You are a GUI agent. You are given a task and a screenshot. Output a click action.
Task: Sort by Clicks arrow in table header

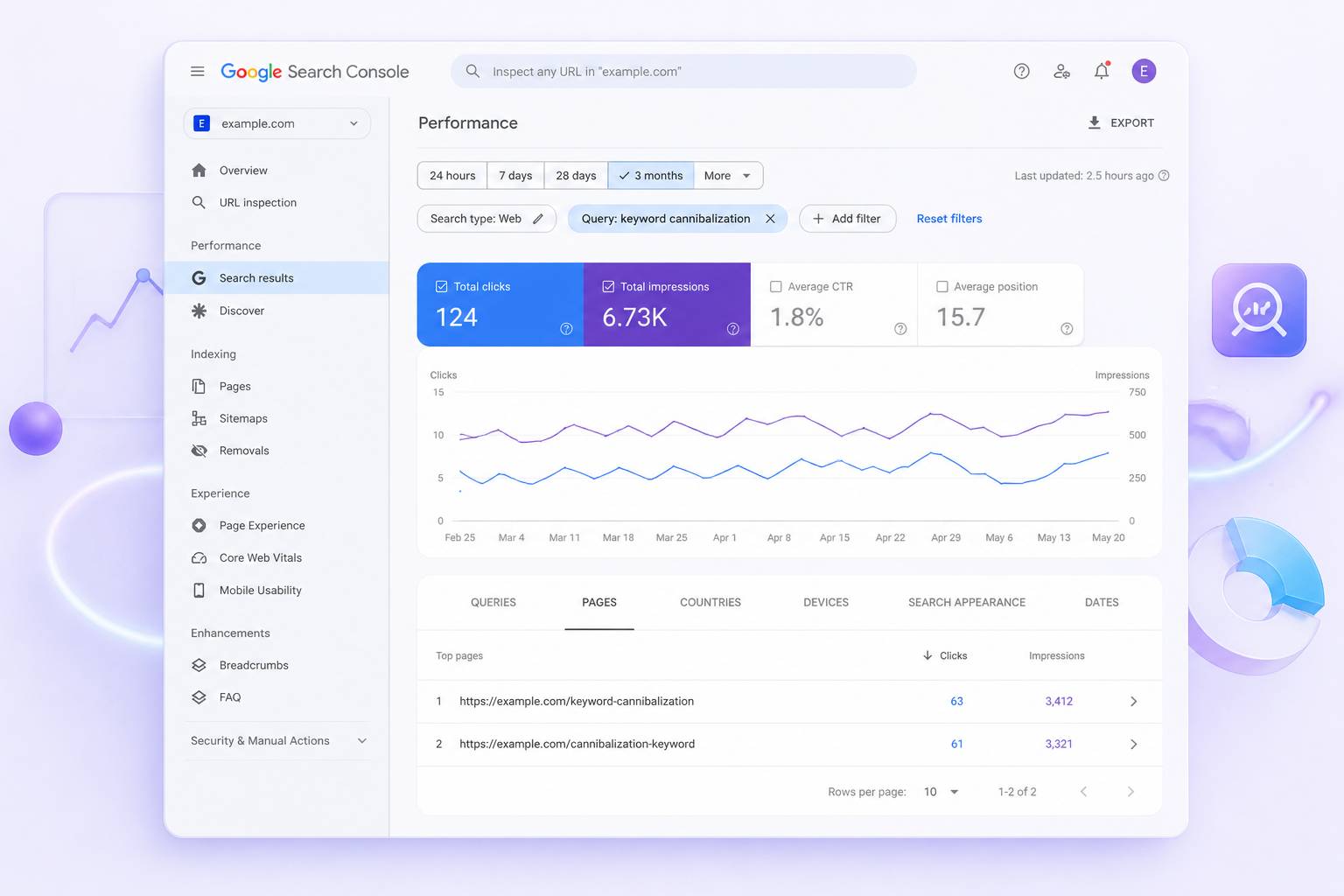[x=927, y=655]
